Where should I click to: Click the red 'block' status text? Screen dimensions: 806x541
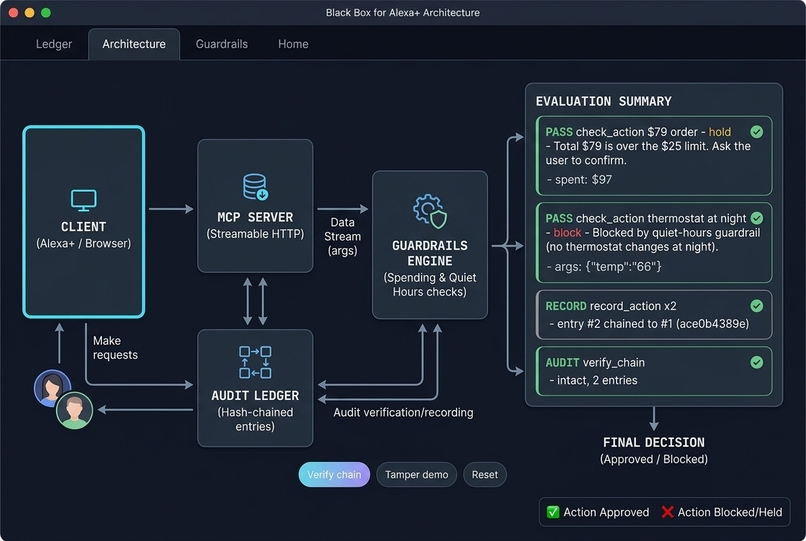567,233
